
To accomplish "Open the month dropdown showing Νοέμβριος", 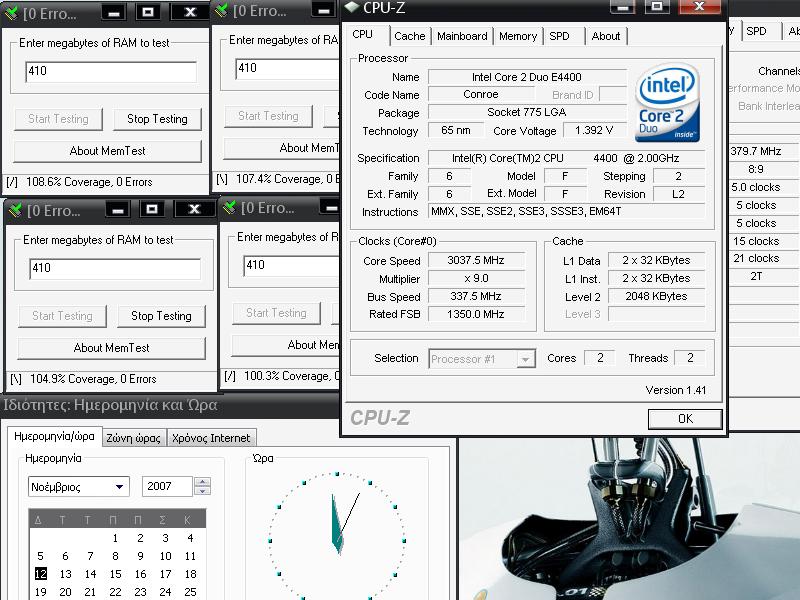I will point(79,487).
